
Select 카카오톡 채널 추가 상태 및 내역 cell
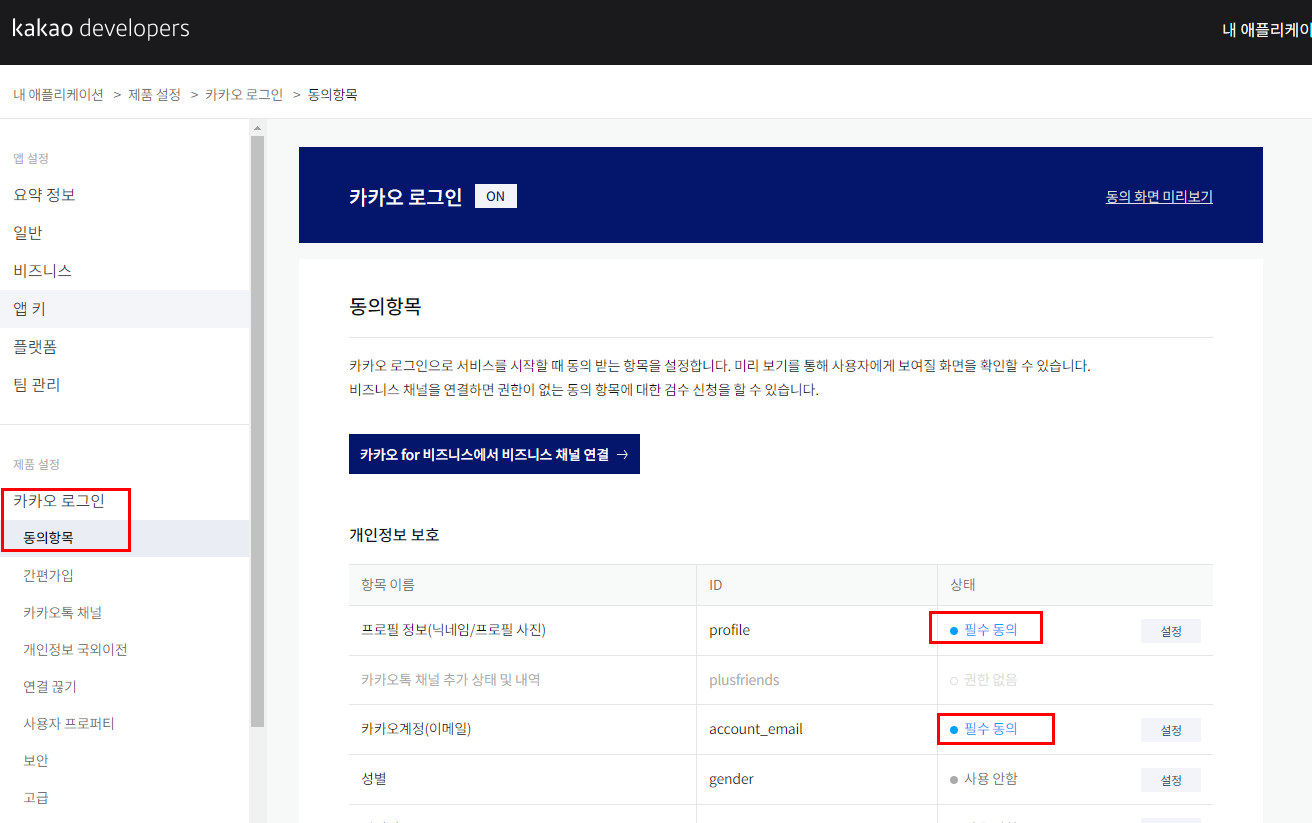tap(523, 680)
